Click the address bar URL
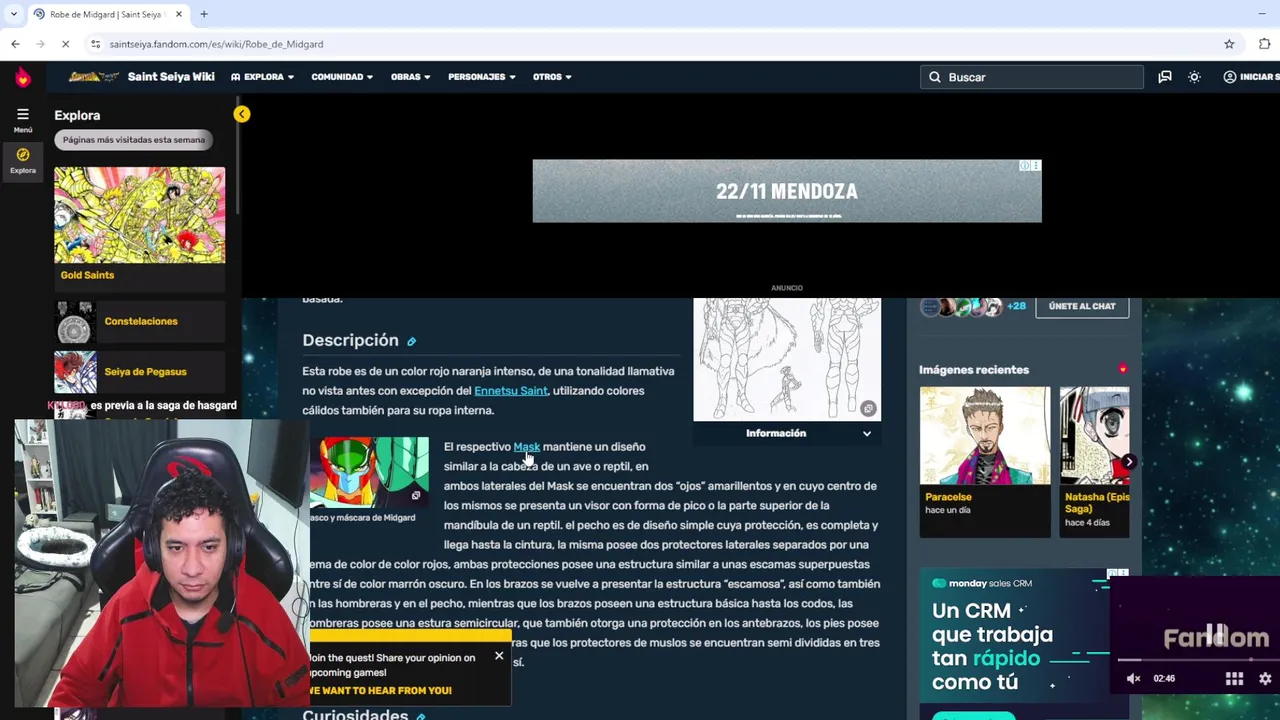1280x720 pixels. (x=216, y=44)
